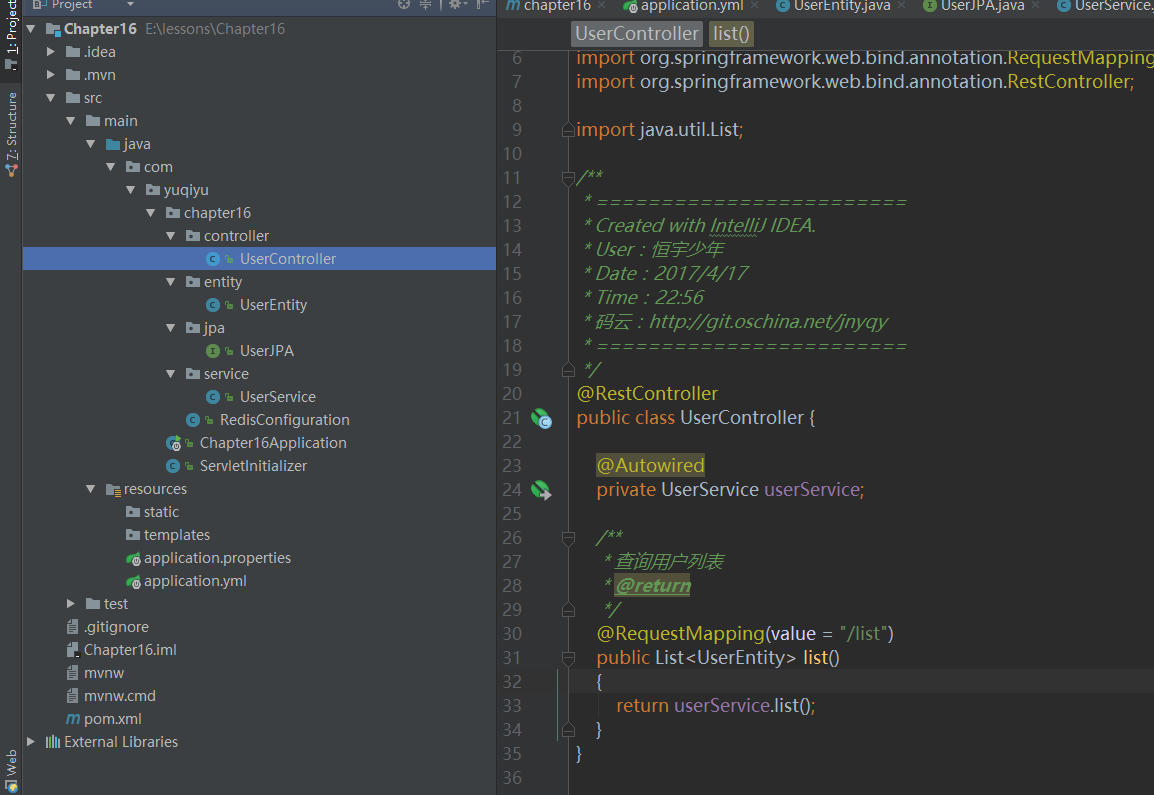Click the autowired dependency gutter icon beside userService
The width and height of the screenshot is (1154, 795).
coord(541,490)
